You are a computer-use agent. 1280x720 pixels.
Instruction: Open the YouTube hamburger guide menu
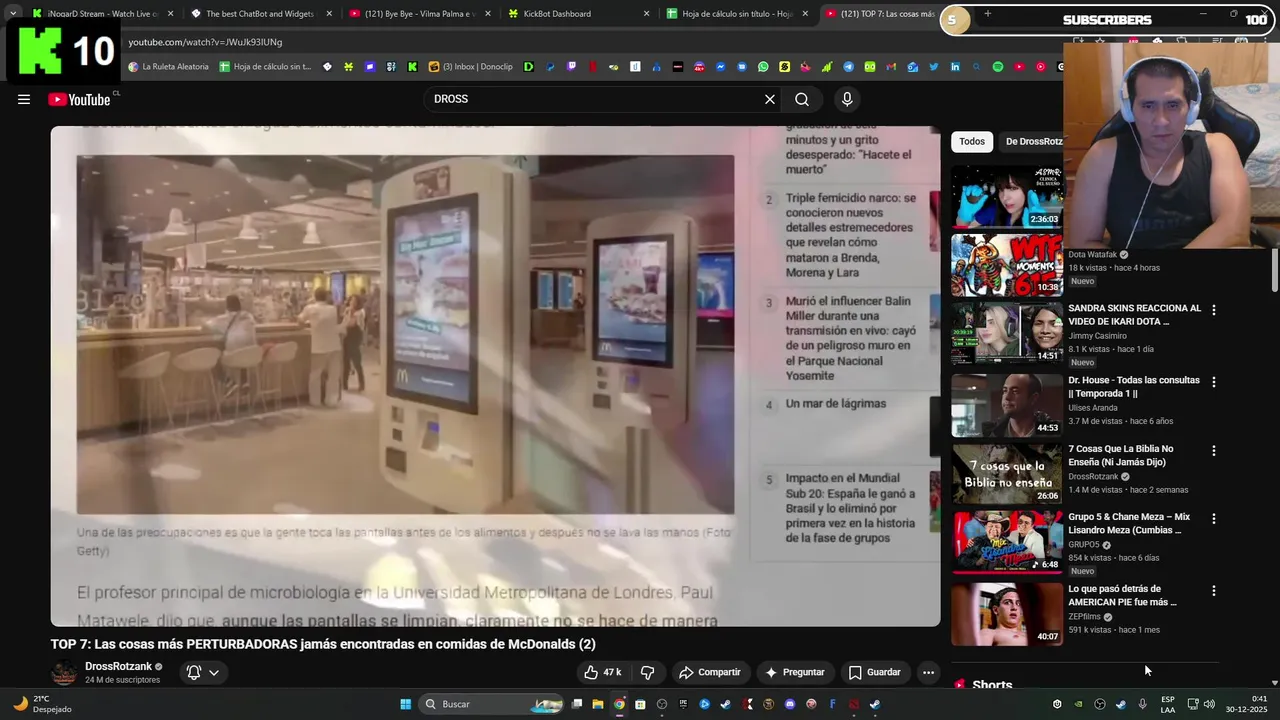(24, 99)
